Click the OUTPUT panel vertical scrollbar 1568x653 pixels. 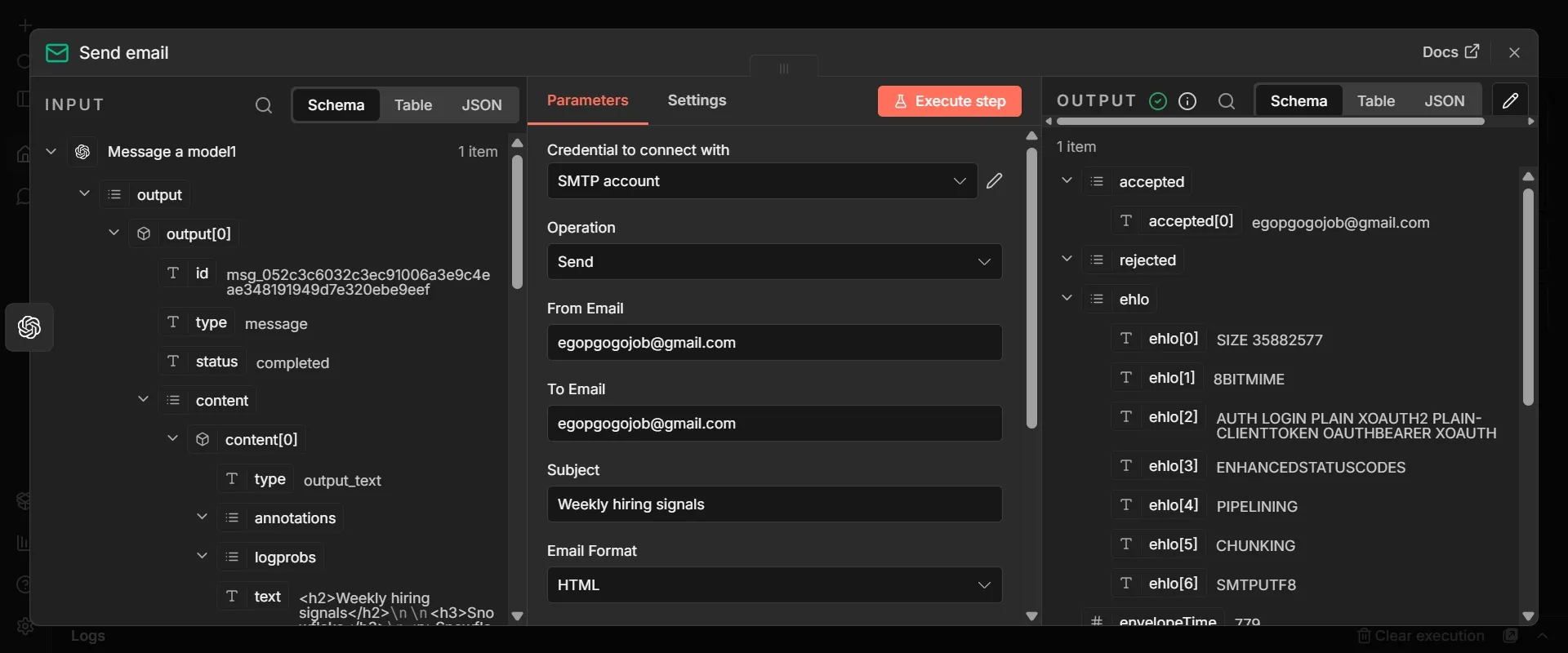tap(1528, 298)
